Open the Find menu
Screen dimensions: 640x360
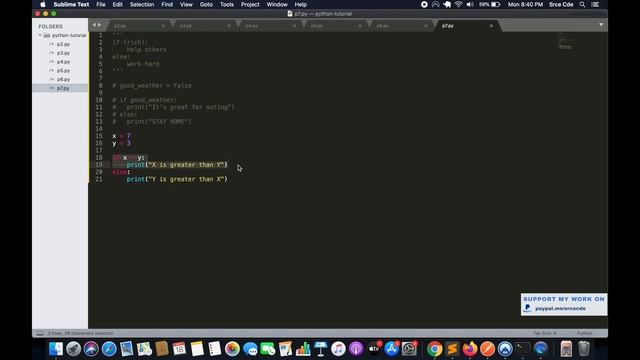(x=167, y=4)
